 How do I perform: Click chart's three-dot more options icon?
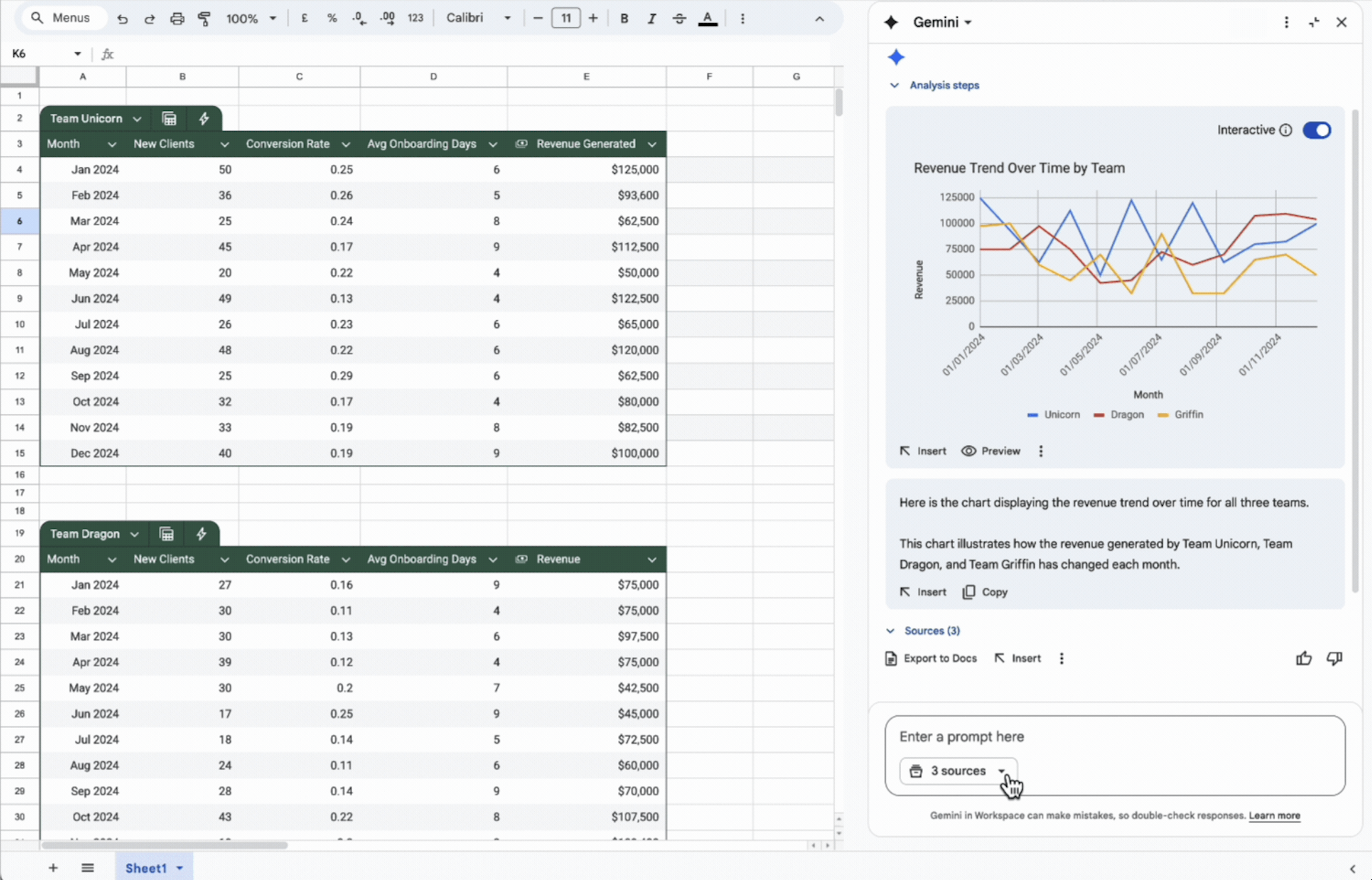[1041, 451]
